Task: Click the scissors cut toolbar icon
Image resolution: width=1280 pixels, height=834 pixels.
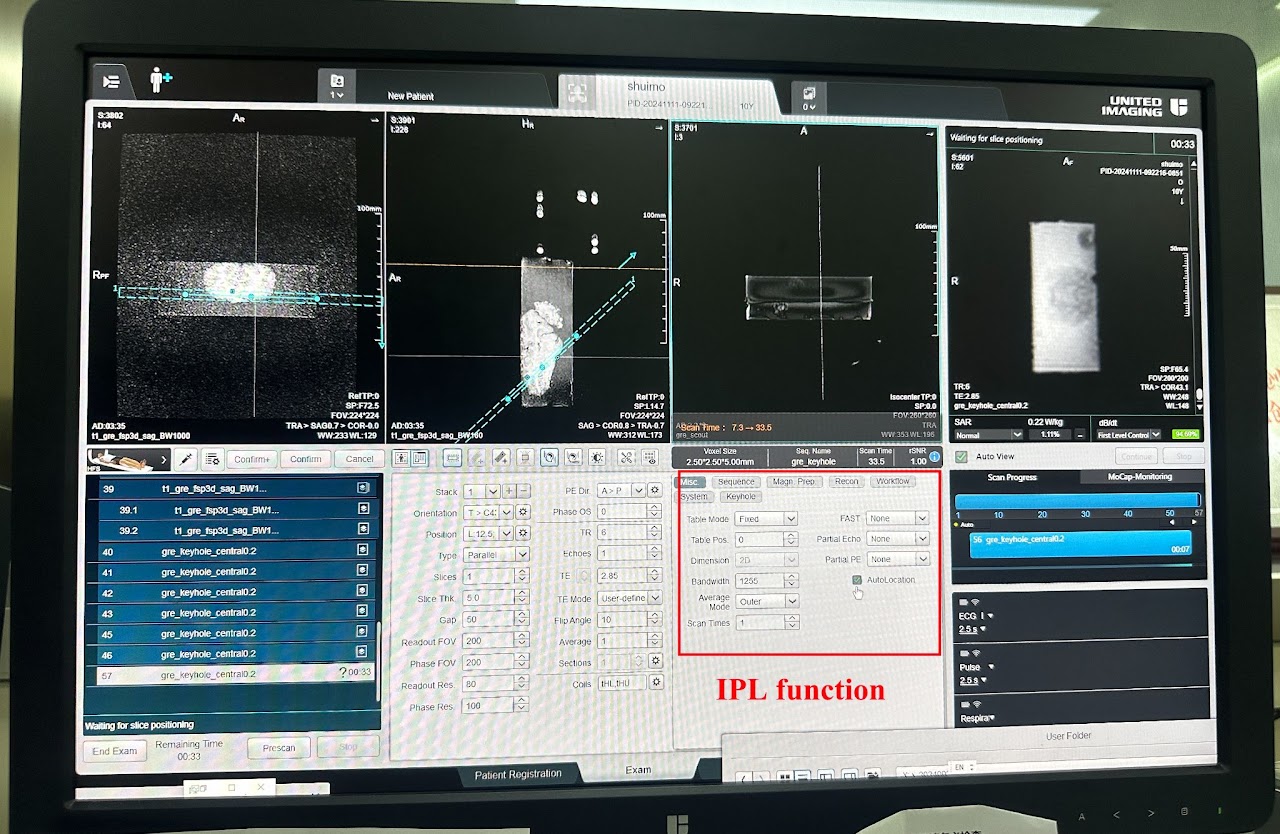Action: click(625, 457)
